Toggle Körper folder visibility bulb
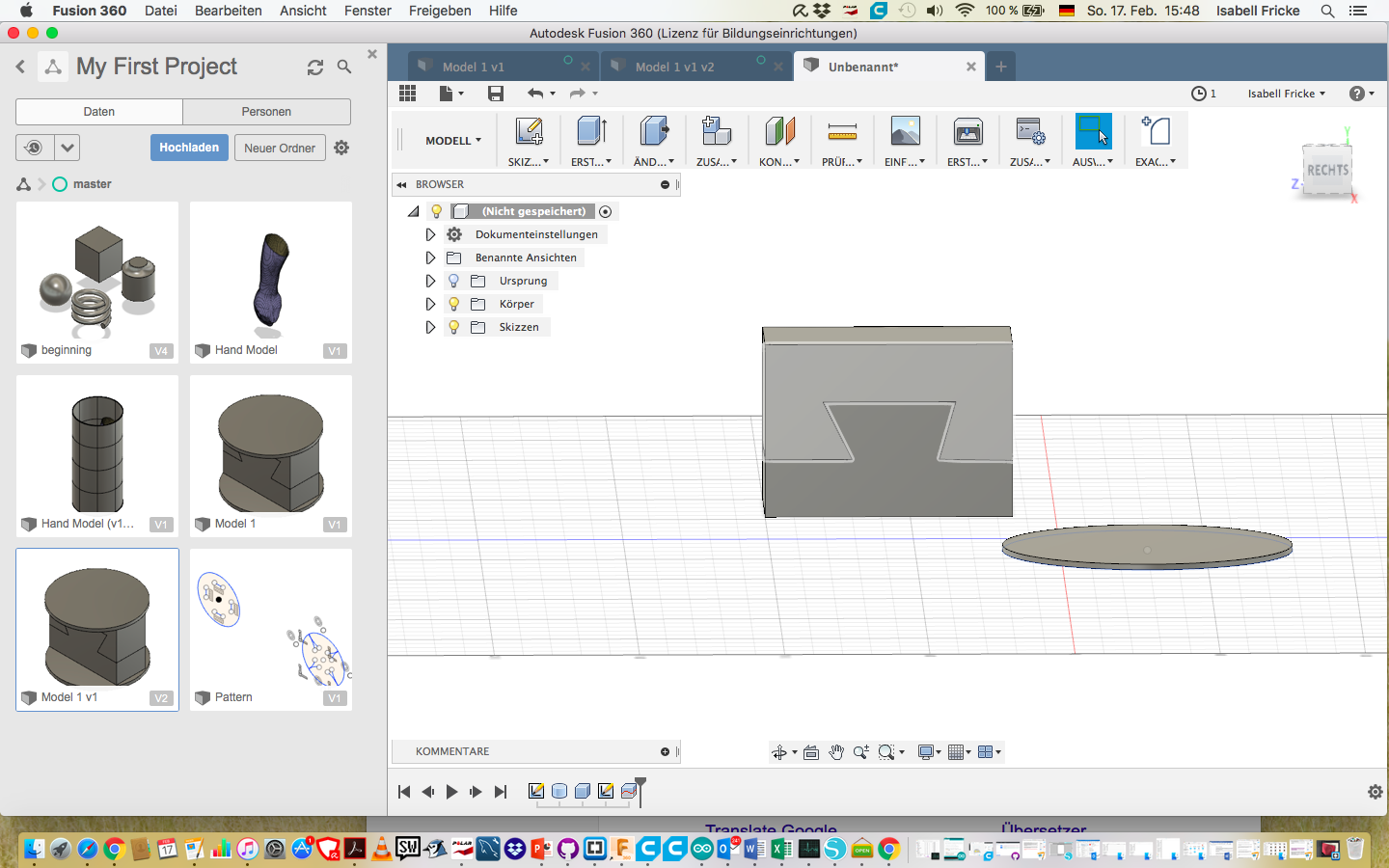Image resolution: width=1389 pixels, height=868 pixels. pos(453,304)
